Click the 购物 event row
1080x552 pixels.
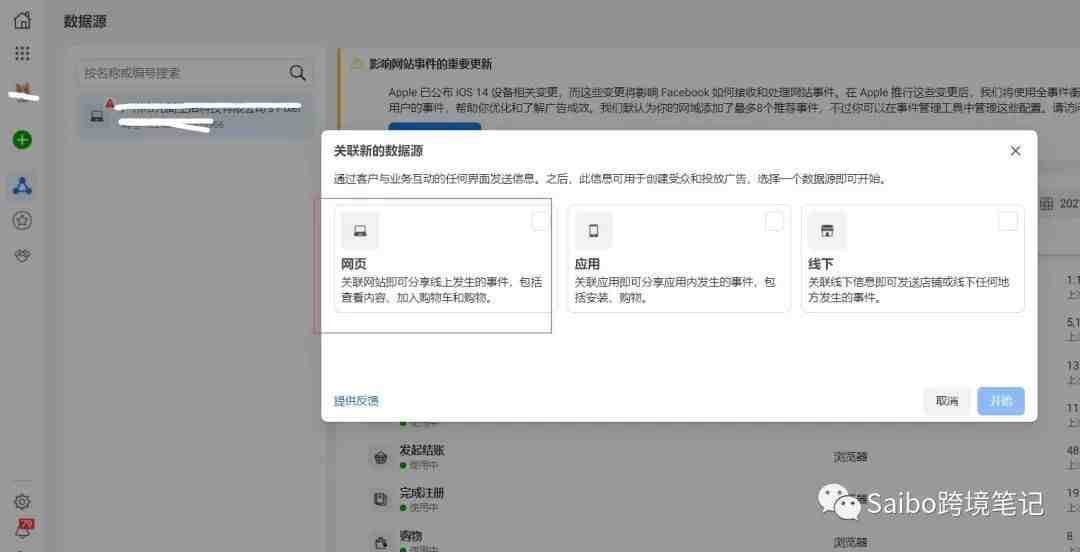click(x=707, y=540)
